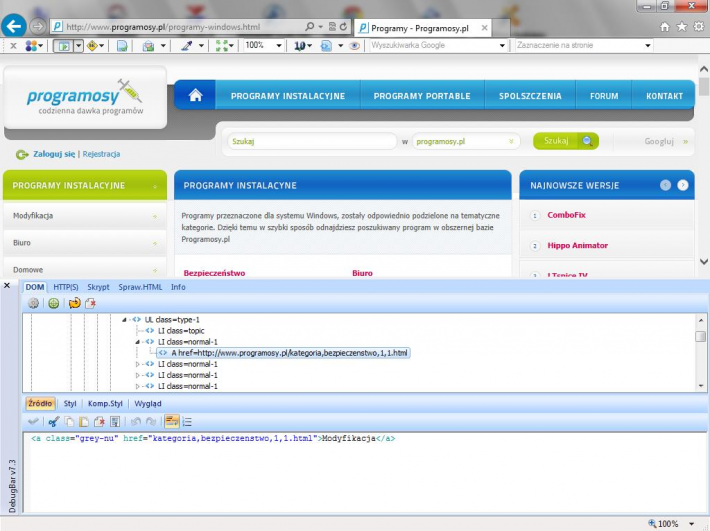Click the DebugBar colorful dots icon
The height and width of the screenshot is (531, 710).
click(x=31, y=46)
